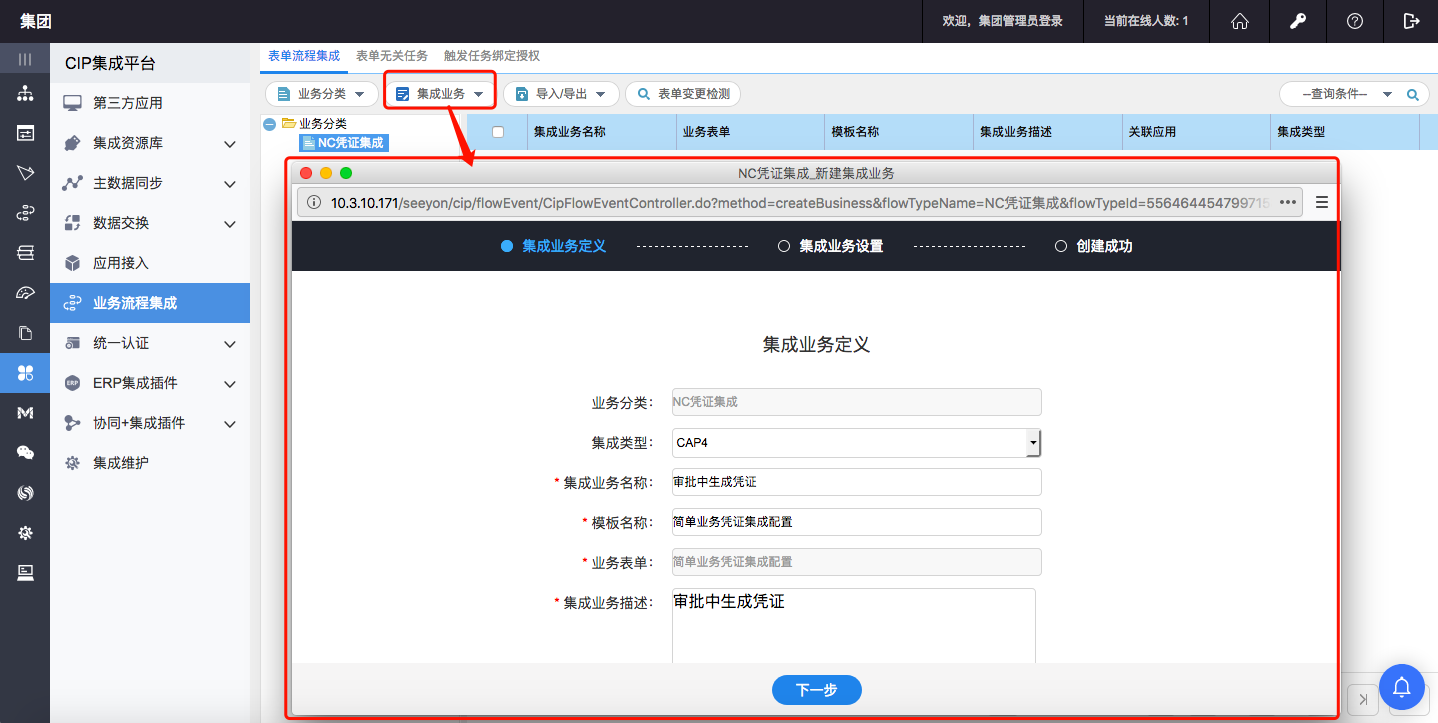Click the logout icon at top right
1438x723 pixels.
click(x=1411, y=21)
